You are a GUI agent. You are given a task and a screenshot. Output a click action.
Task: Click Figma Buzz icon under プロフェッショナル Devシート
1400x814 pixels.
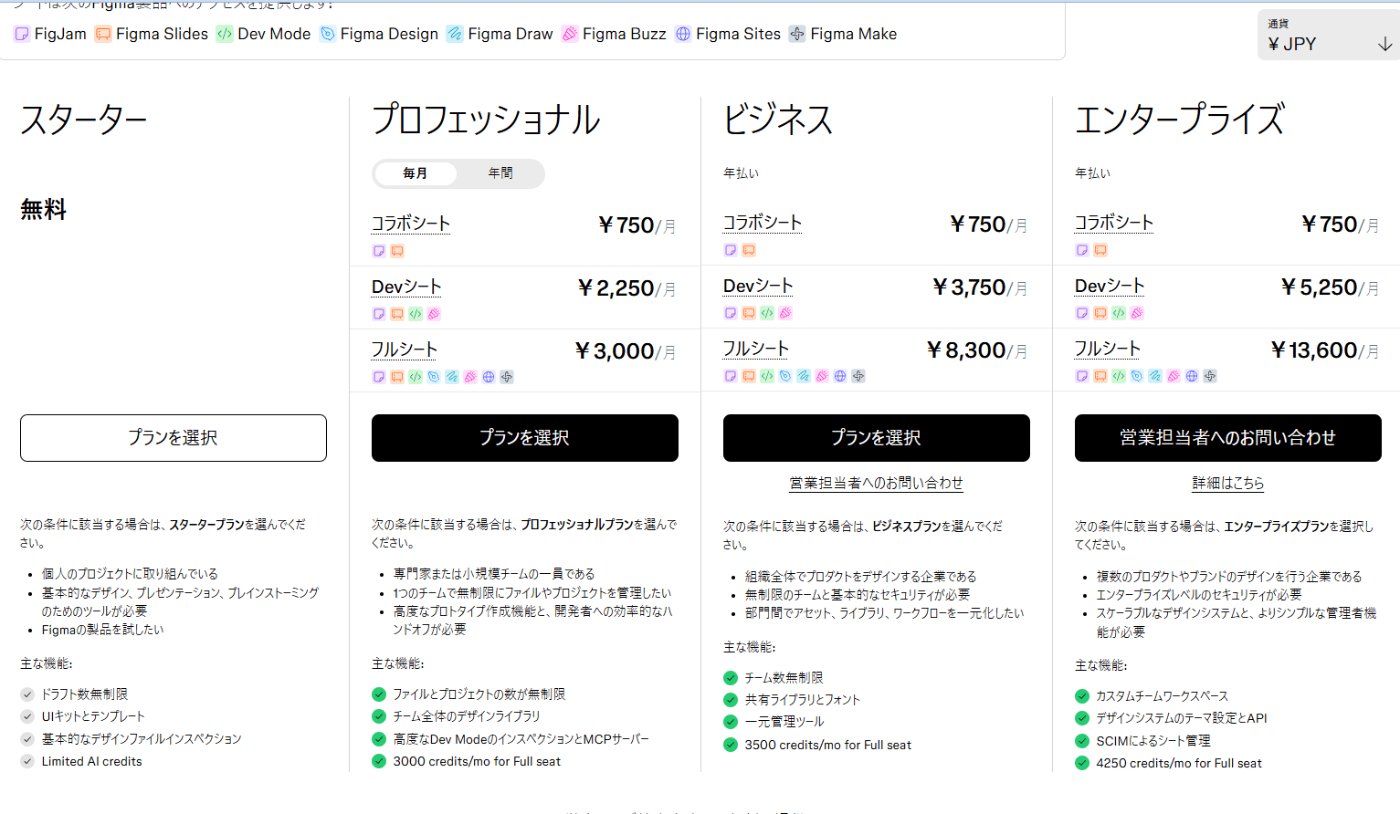pos(434,314)
